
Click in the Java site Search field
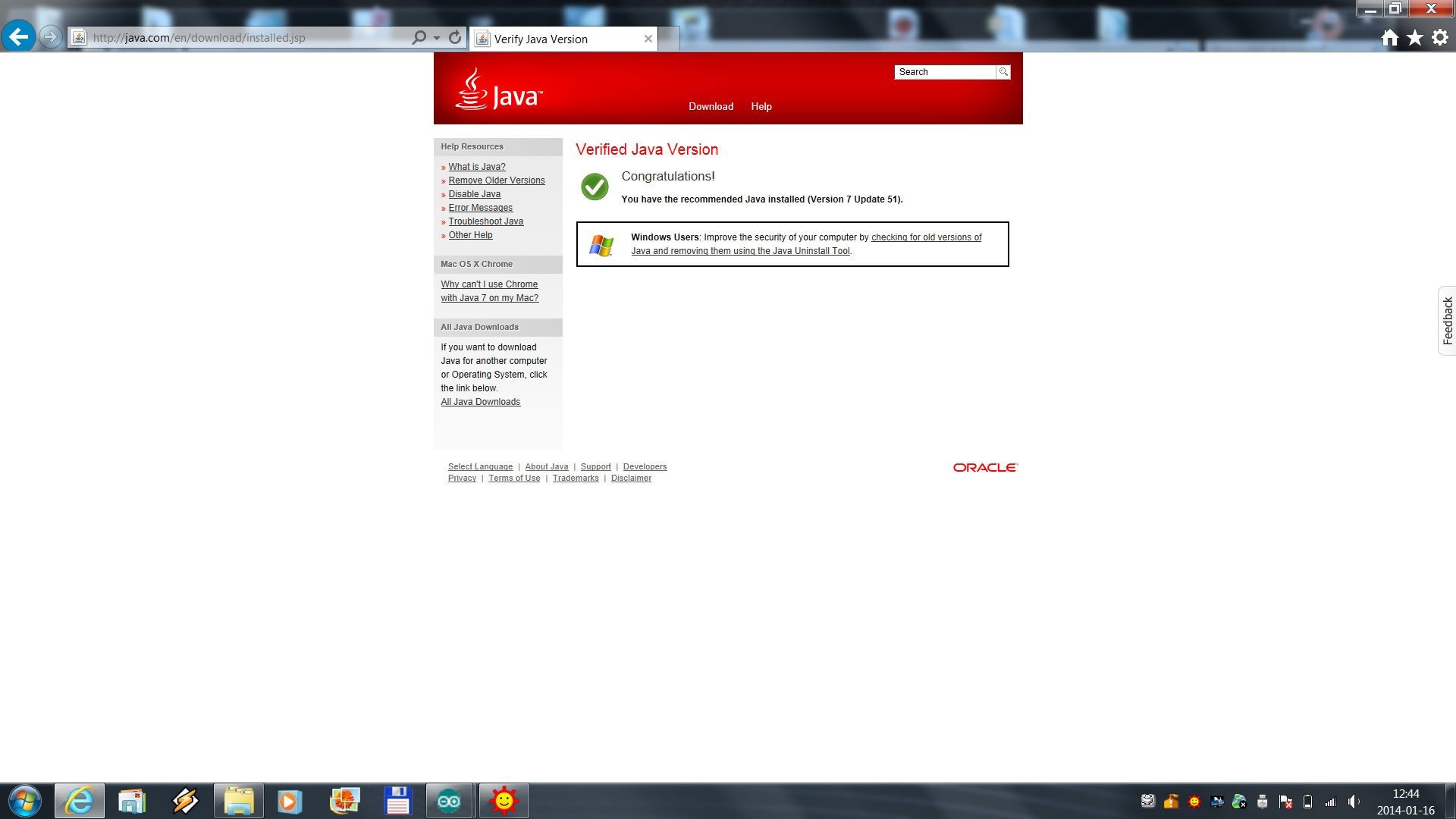tap(945, 72)
